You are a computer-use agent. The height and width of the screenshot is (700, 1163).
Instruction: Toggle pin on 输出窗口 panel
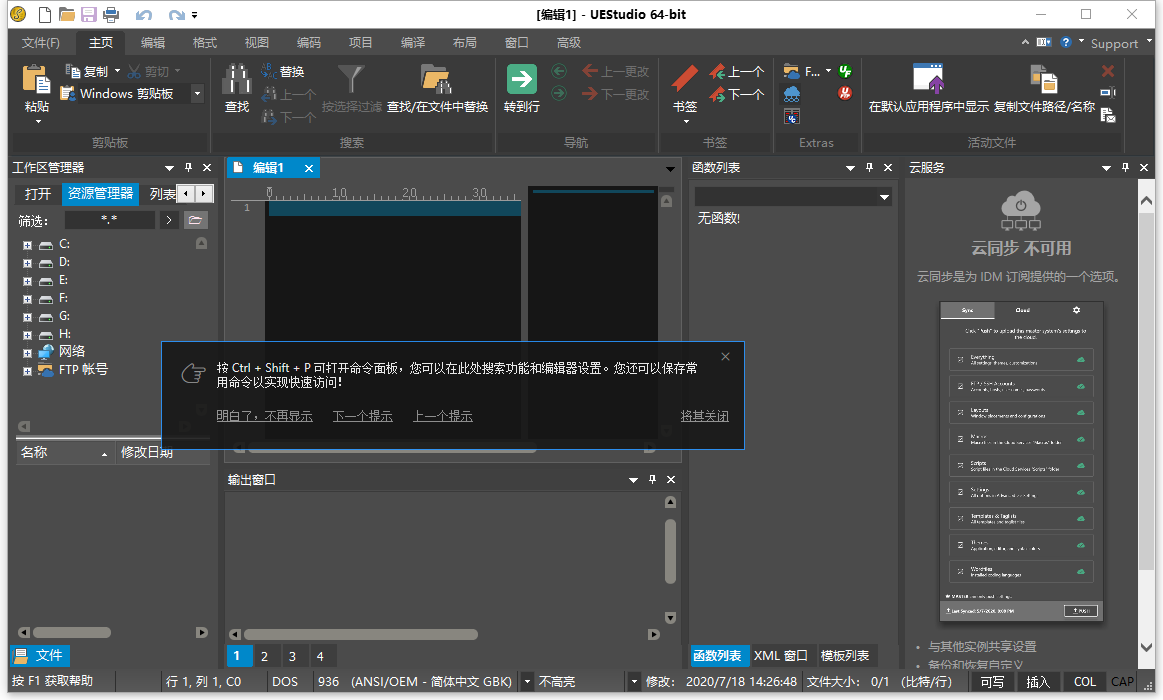[x=653, y=480]
